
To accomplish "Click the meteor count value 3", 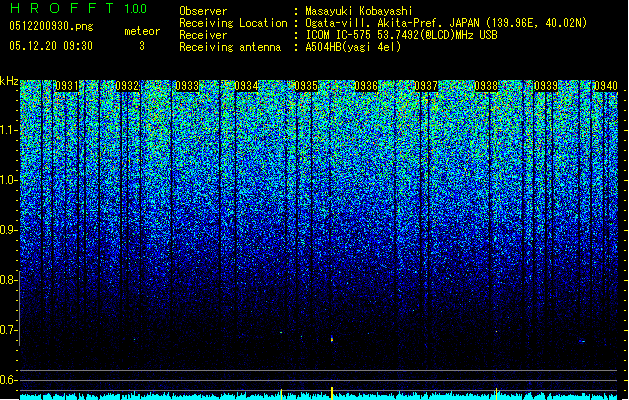I will tap(142, 46).
